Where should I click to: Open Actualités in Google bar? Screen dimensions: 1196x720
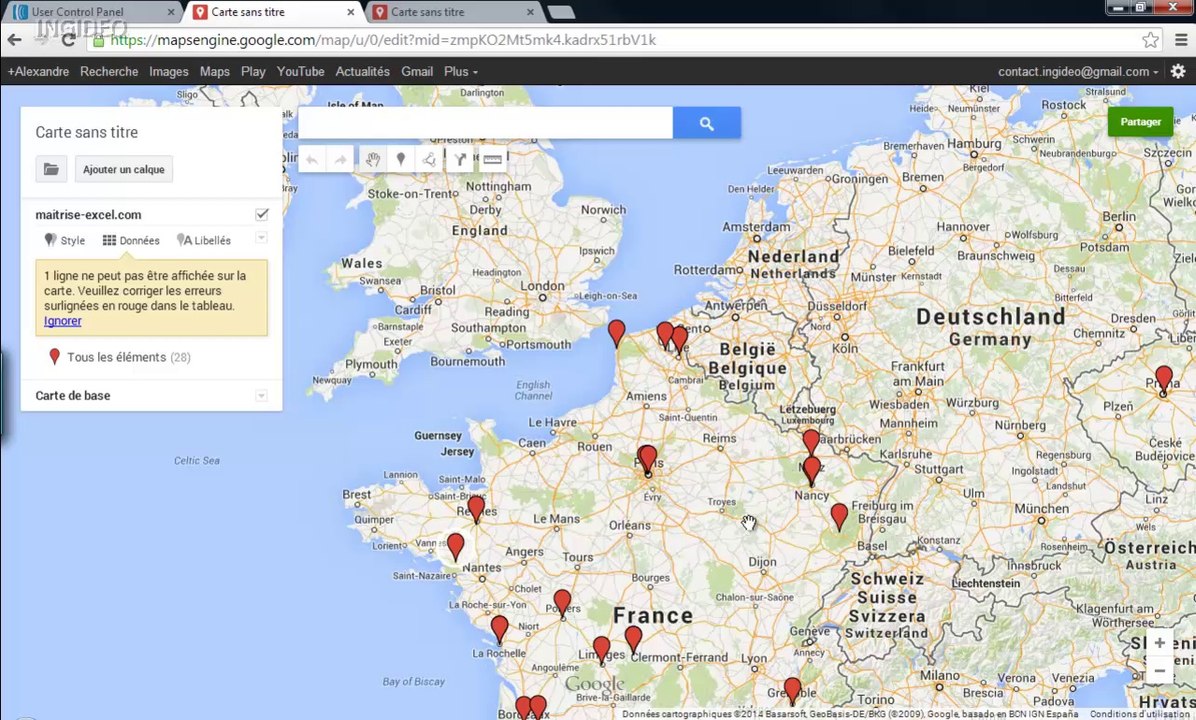coord(362,71)
